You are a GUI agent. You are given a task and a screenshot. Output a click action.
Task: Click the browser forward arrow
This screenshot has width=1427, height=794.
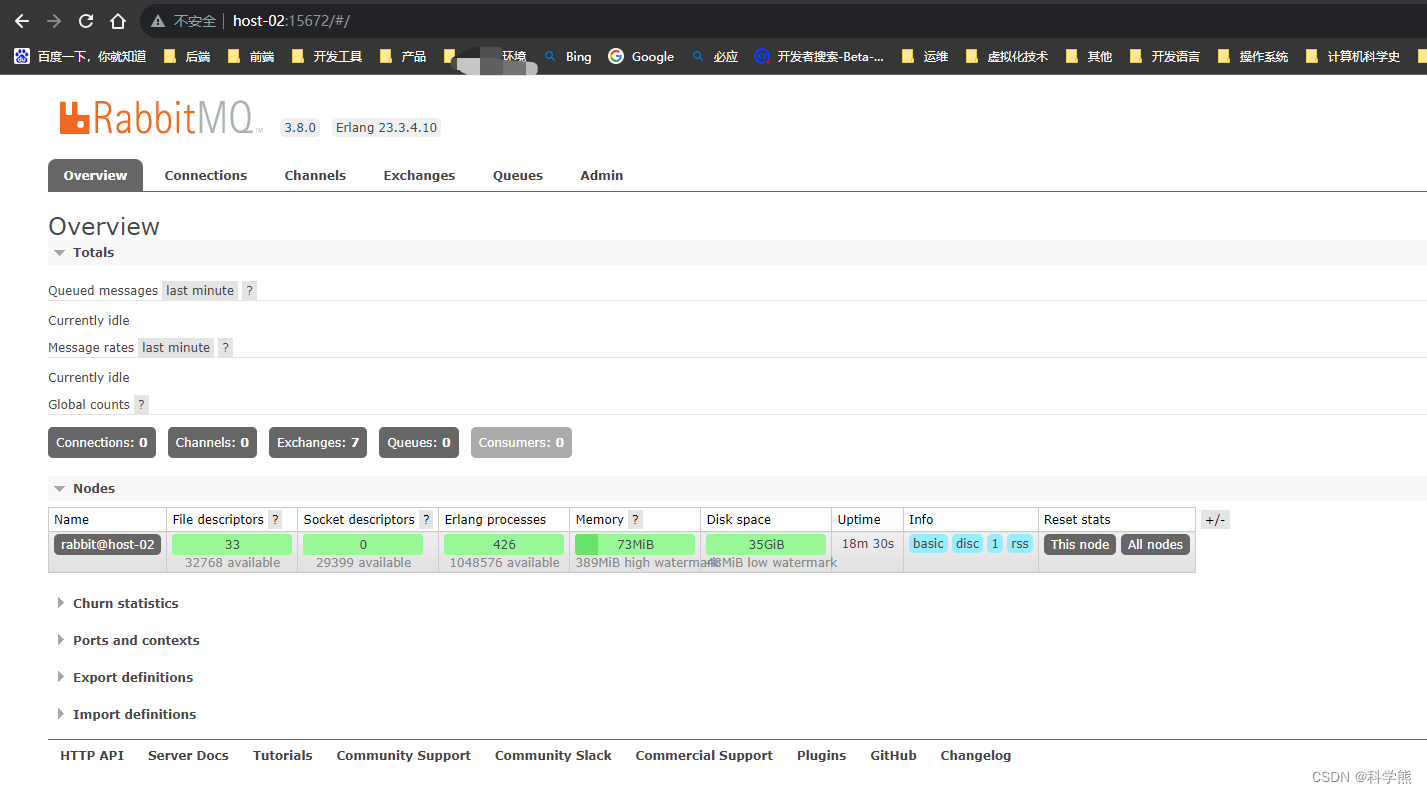(x=54, y=21)
